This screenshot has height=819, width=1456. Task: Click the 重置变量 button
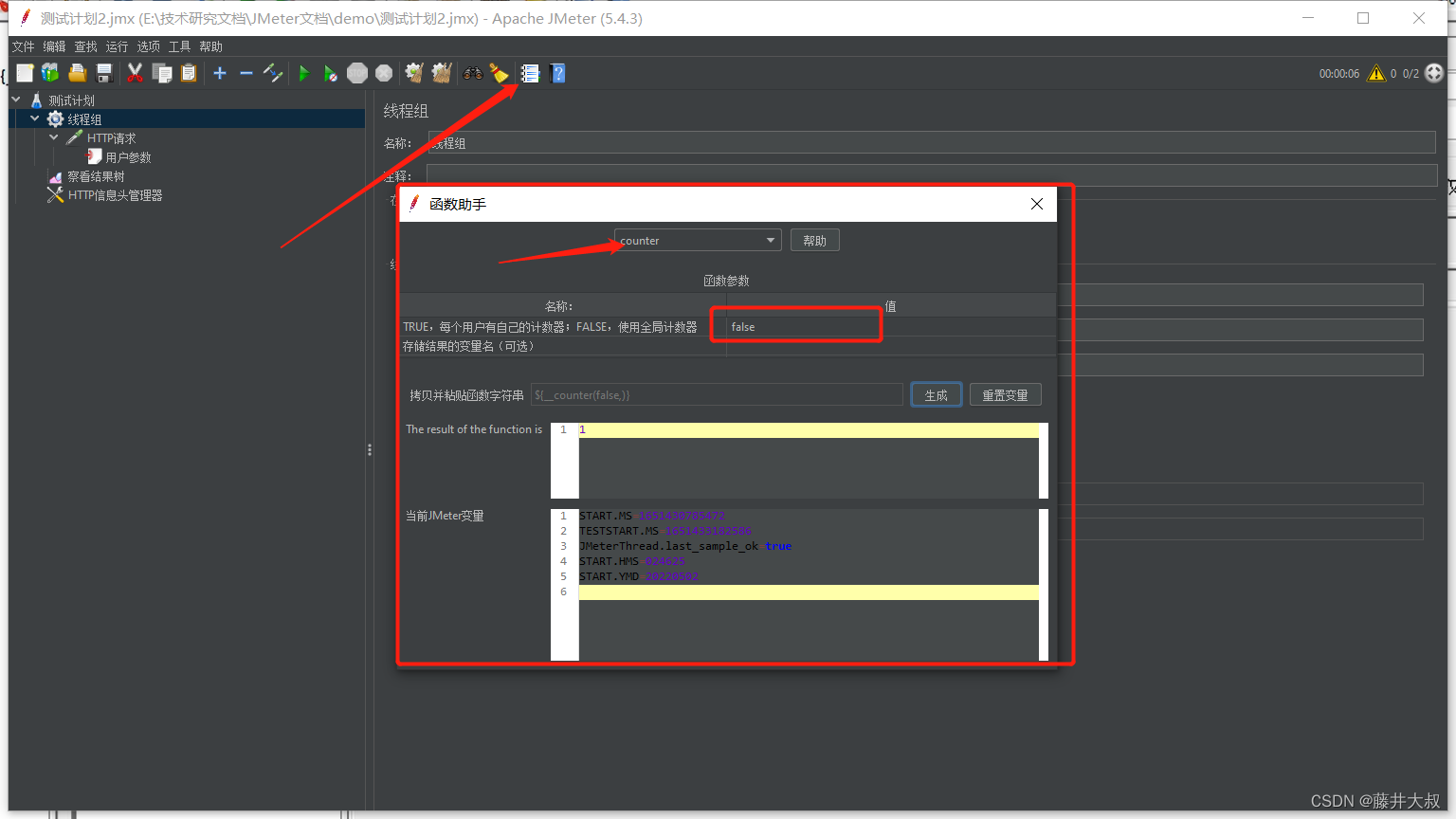(1005, 394)
